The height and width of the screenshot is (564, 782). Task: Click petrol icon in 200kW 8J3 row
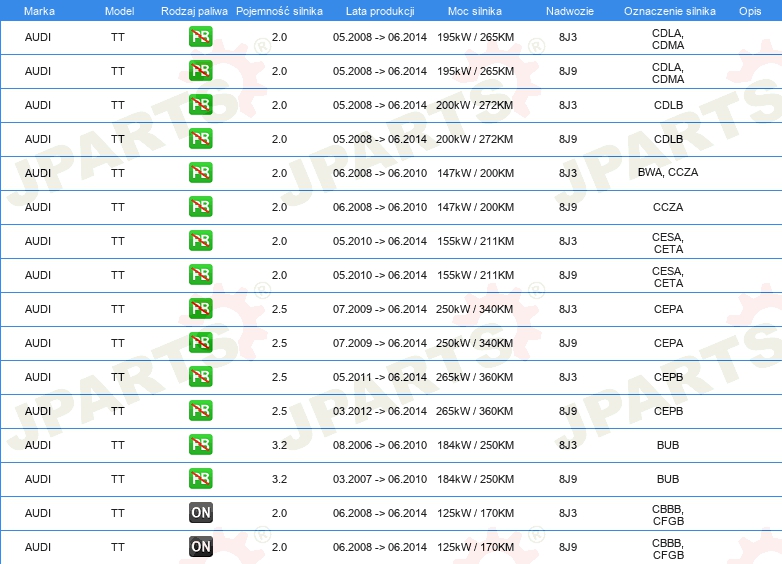[200, 105]
